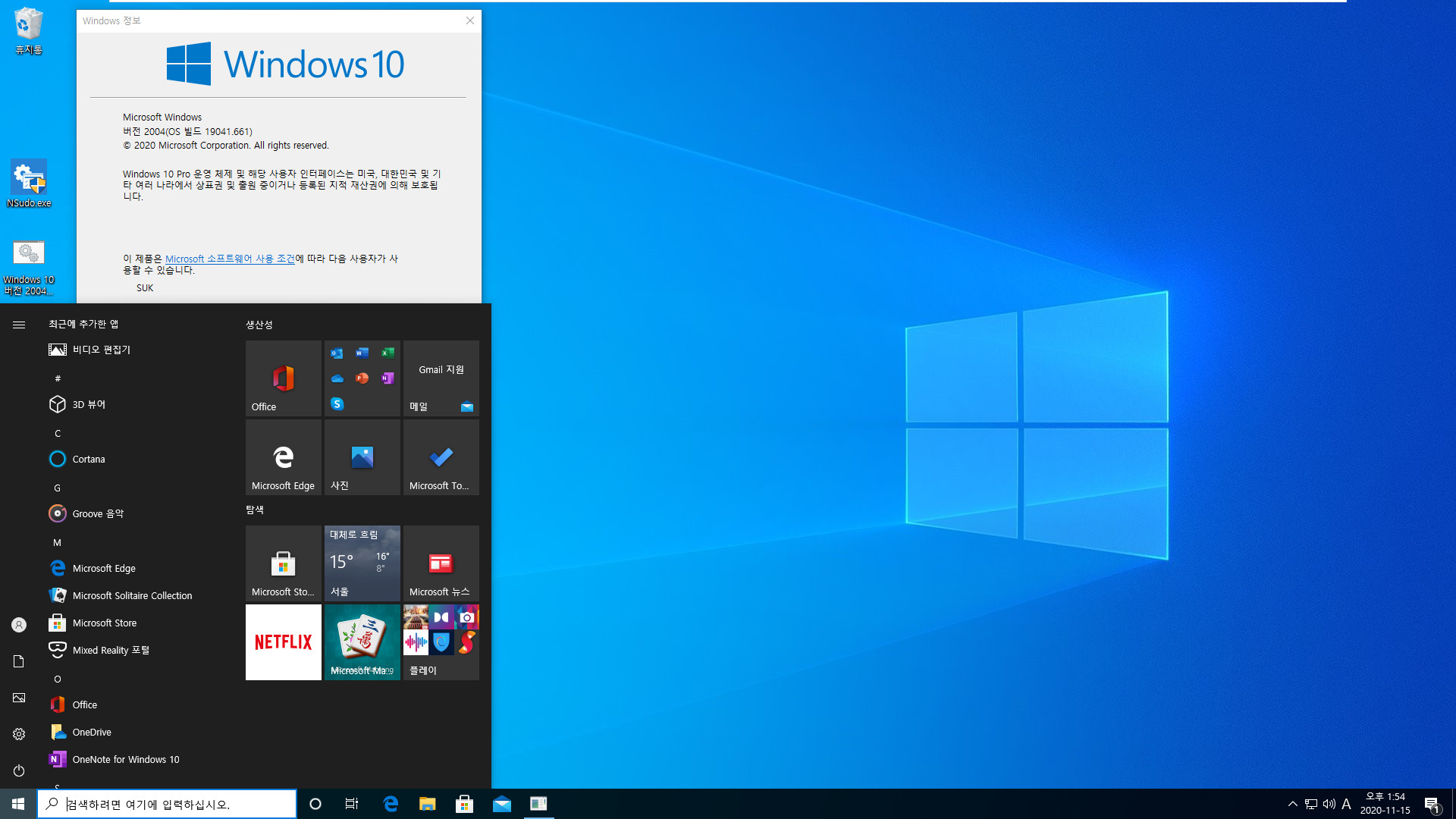Open Microsoft Store from the taskbar
1456x819 pixels.
[x=465, y=804]
